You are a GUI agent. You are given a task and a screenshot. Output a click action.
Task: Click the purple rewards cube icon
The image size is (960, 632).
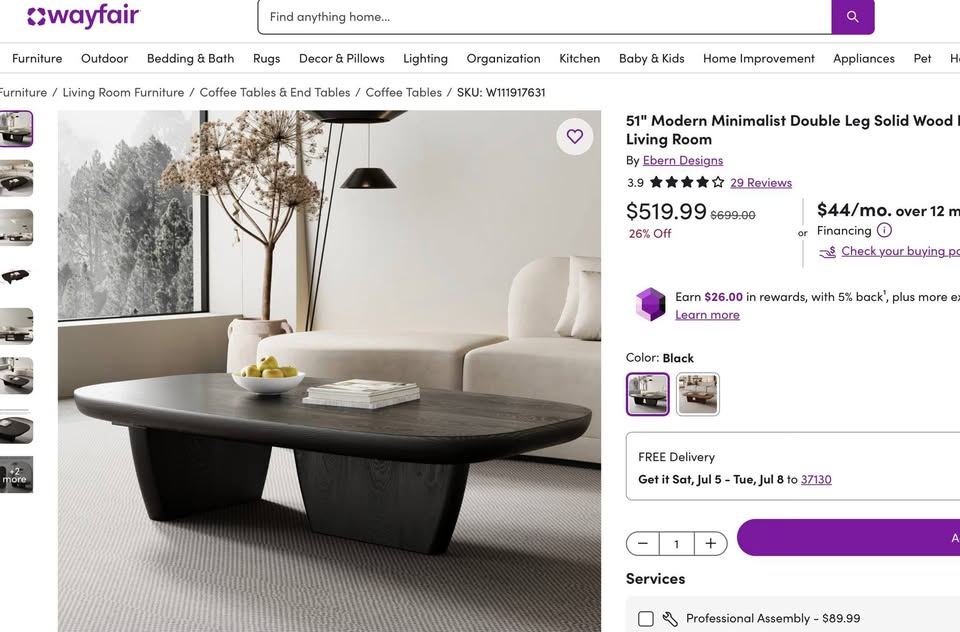[x=650, y=304]
